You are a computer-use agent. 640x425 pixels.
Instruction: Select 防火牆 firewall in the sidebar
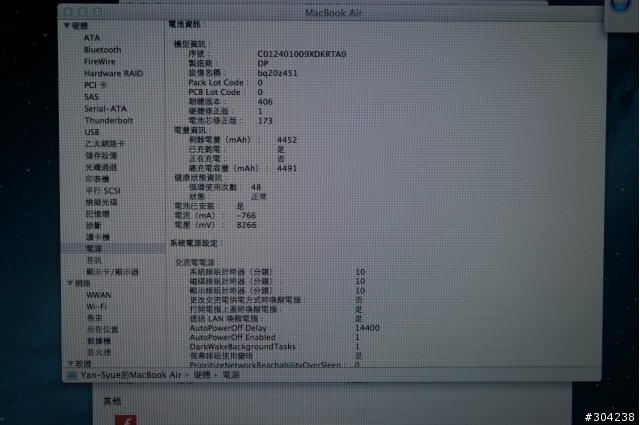tap(98, 352)
